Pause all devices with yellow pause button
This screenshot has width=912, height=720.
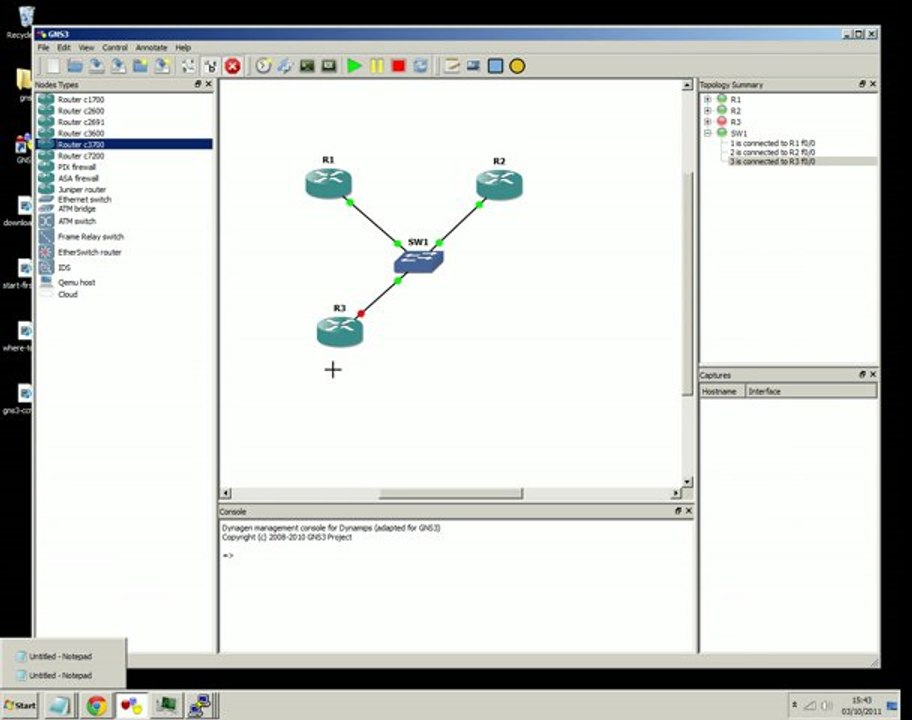[x=376, y=66]
